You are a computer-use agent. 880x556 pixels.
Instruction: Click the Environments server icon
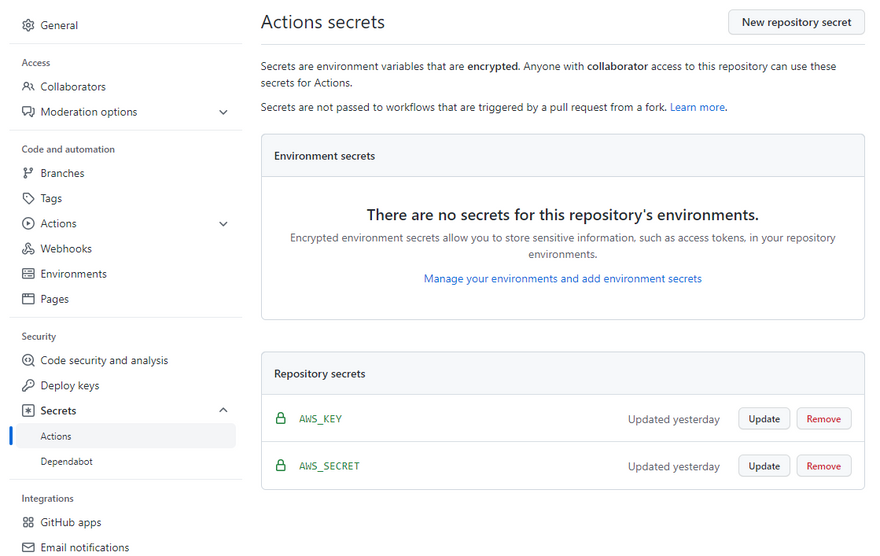(28, 274)
